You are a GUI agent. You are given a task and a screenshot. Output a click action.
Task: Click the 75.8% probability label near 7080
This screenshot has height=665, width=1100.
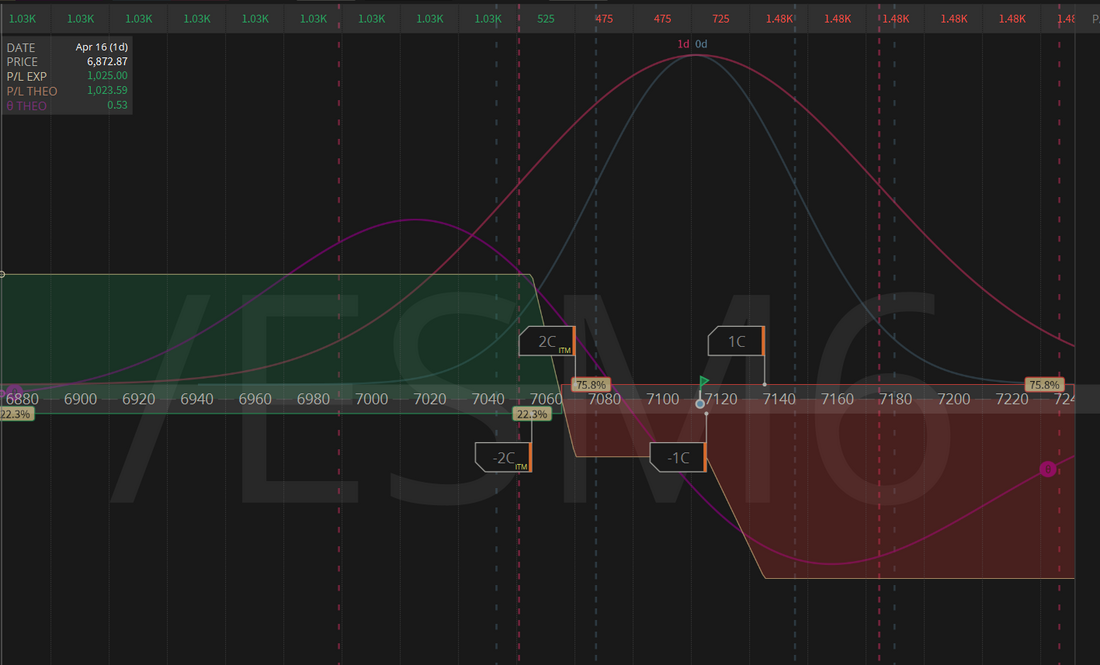pos(590,384)
